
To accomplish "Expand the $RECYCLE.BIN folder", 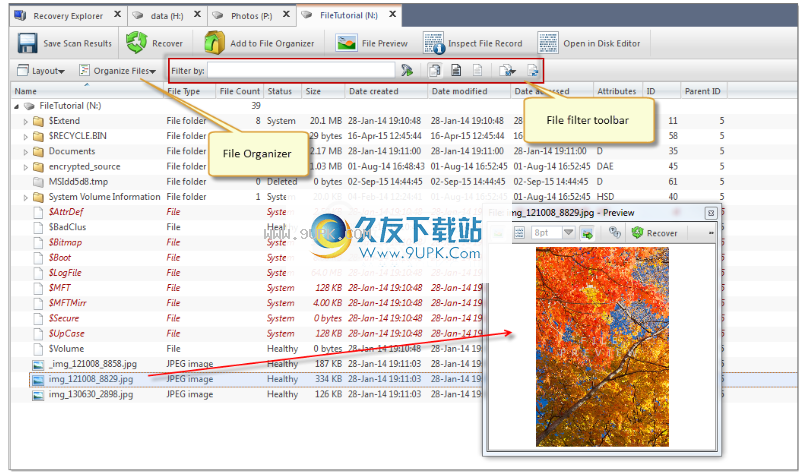I will pos(25,137).
